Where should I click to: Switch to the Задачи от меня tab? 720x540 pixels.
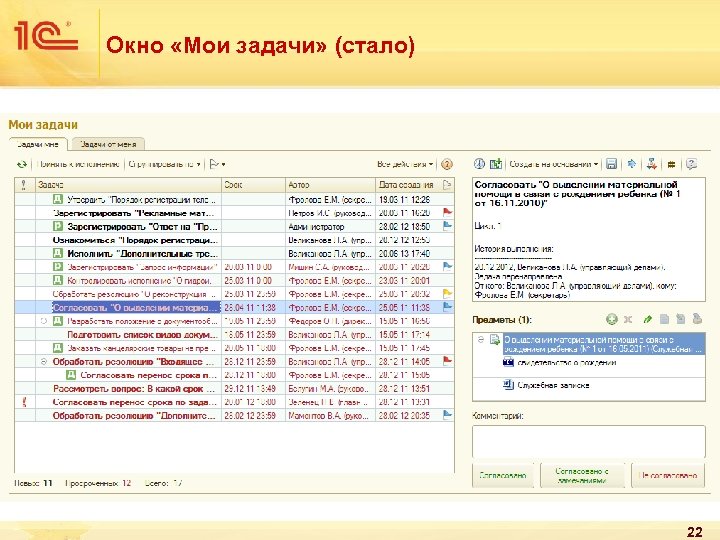(108, 144)
